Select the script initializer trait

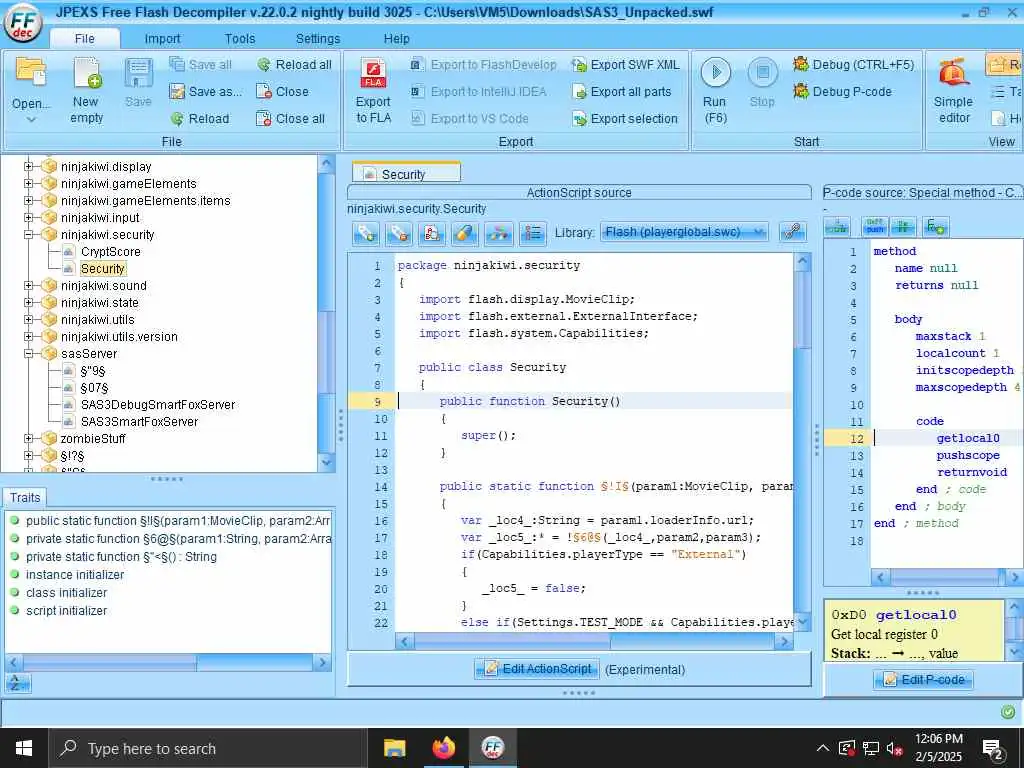66,611
